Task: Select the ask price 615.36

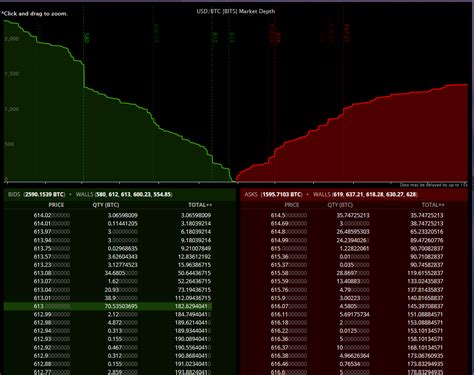Action: [x=289, y=257]
